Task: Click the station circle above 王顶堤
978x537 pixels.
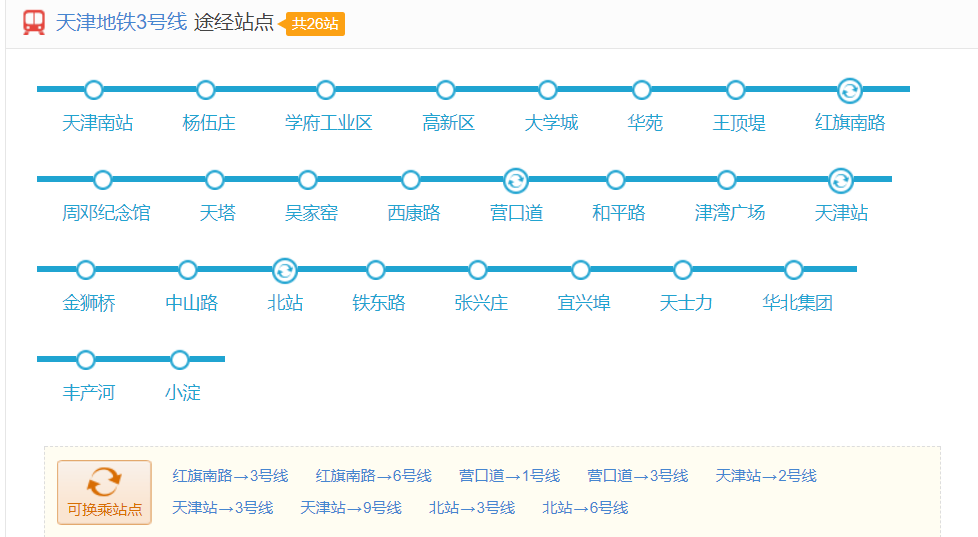Action: [x=736, y=90]
